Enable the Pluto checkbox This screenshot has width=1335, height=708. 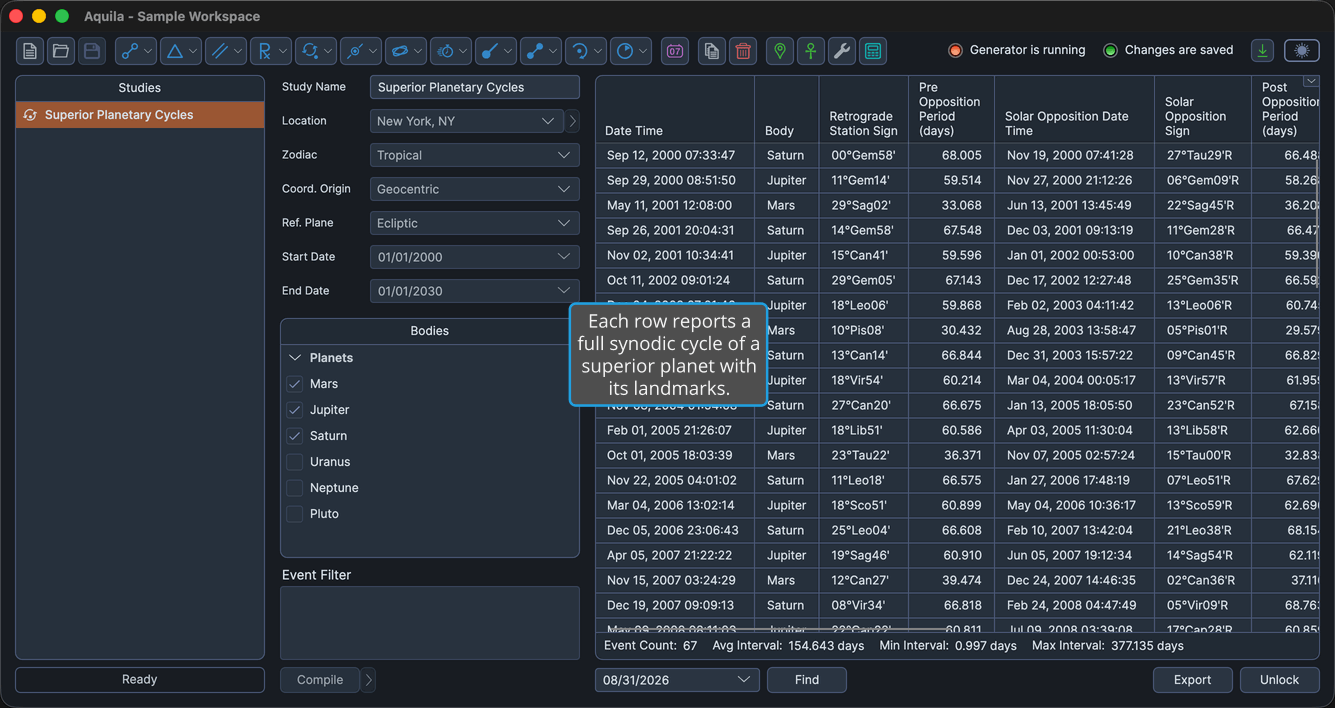pos(295,514)
